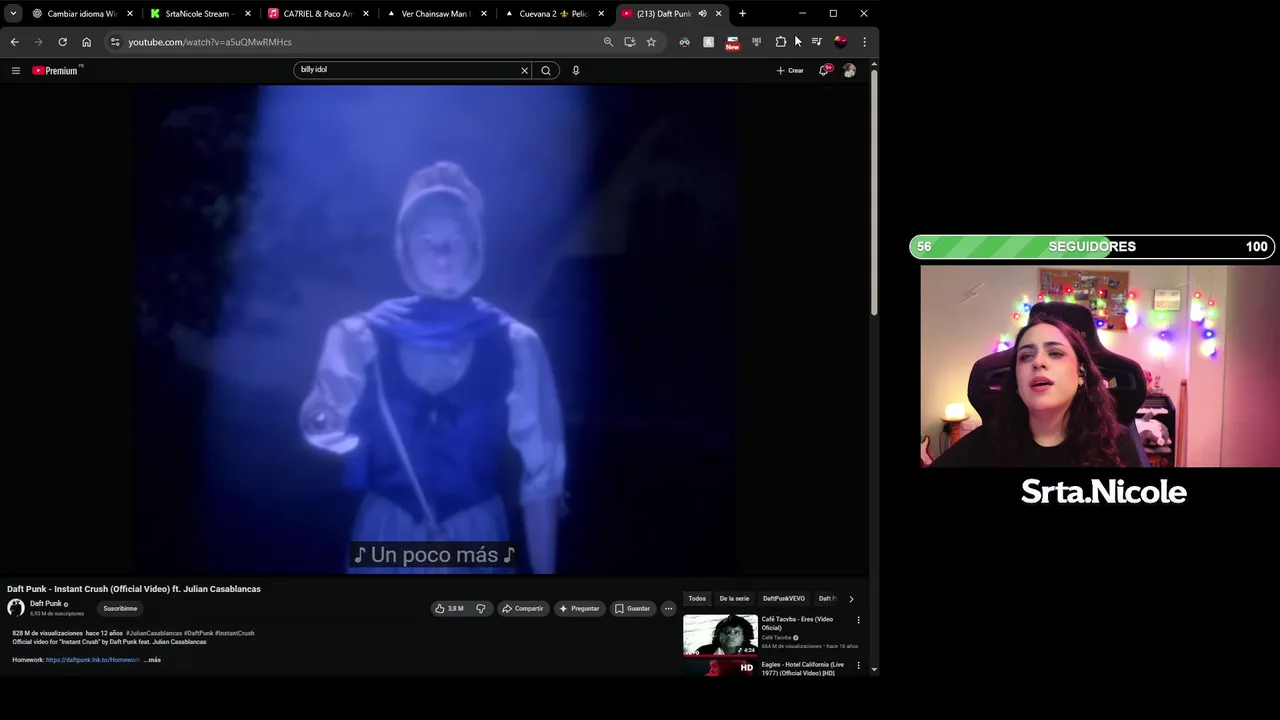Open the extension icon with 'New' badge
This screenshot has width=1280, height=720.
pyautogui.click(x=732, y=43)
